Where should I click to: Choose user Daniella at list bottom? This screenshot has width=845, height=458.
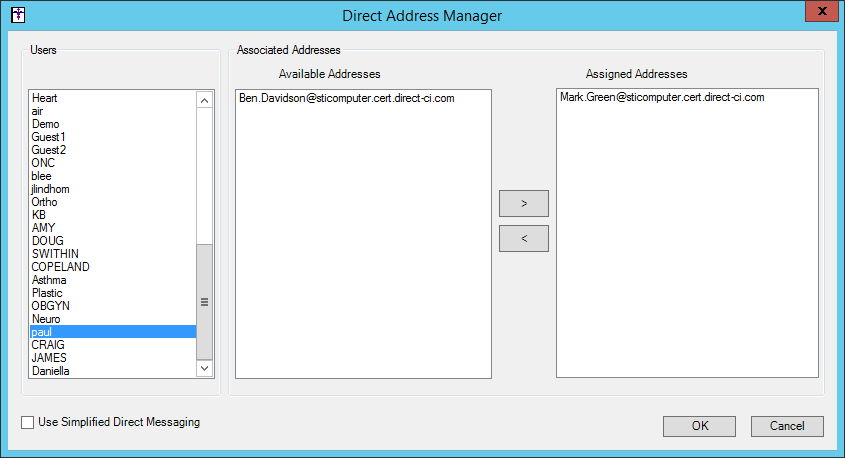(51, 371)
